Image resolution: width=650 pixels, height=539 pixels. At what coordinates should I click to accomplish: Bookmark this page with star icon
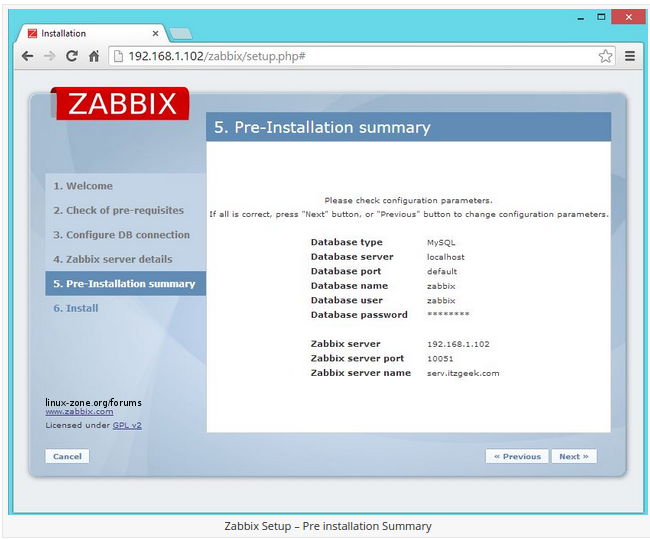point(605,56)
